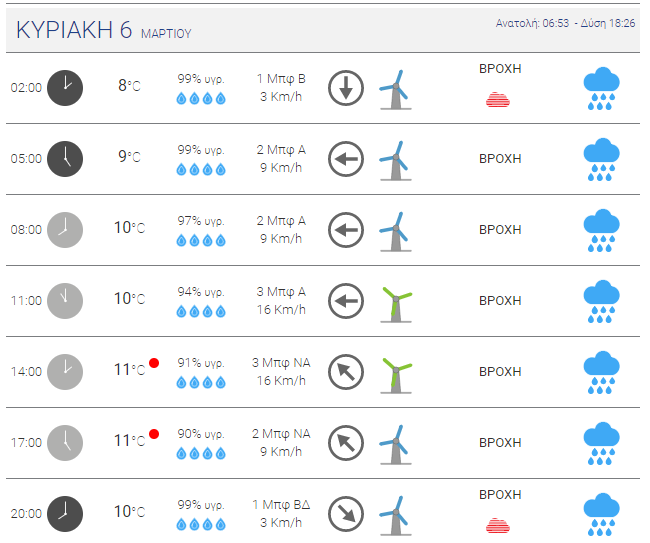This screenshot has height=543, width=650.
Task: Click the green windmill icon at 11:00
Action: 396,305
